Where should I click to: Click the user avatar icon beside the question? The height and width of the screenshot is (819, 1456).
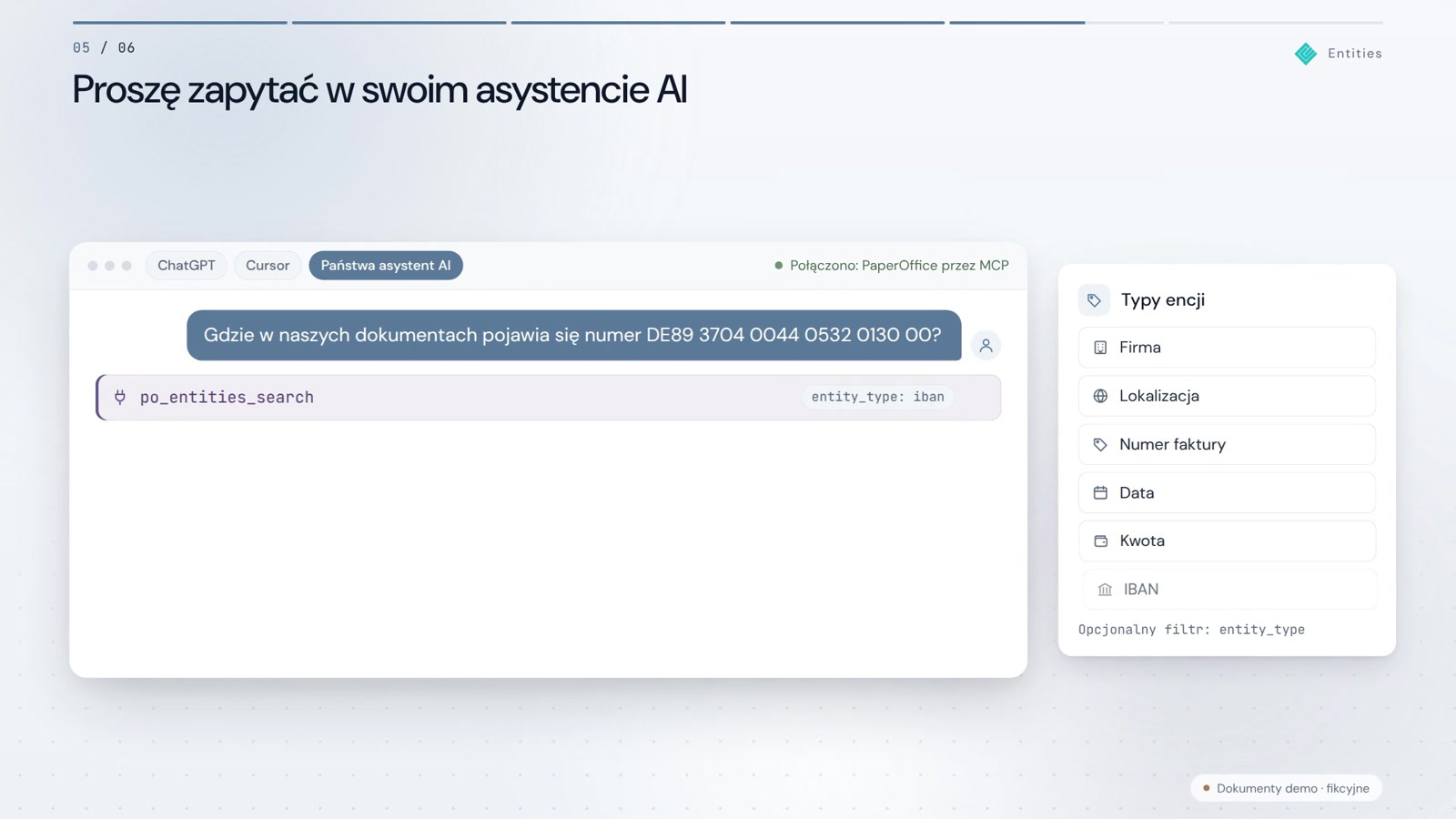point(986,346)
